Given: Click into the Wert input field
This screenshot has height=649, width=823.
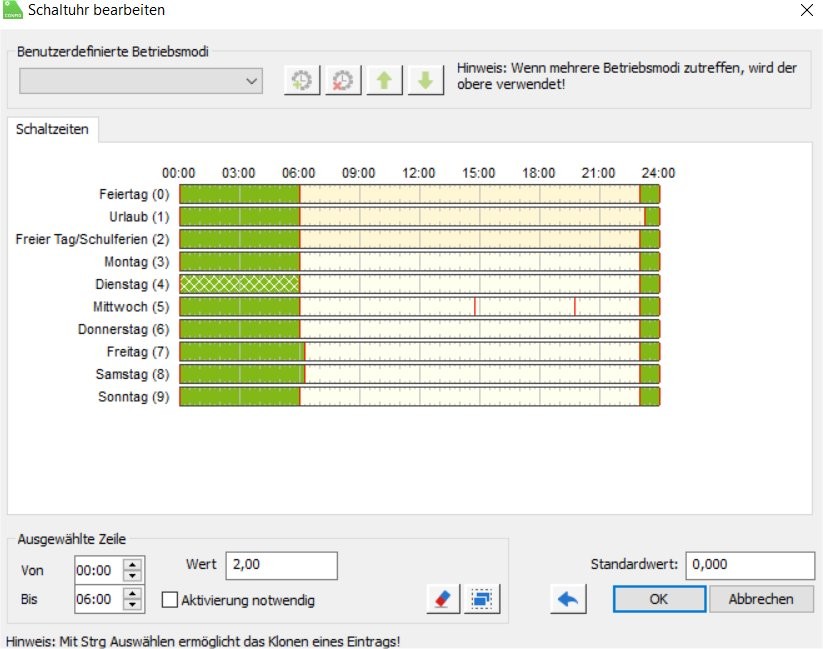Looking at the screenshot, I should pyautogui.click(x=282, y=566).
